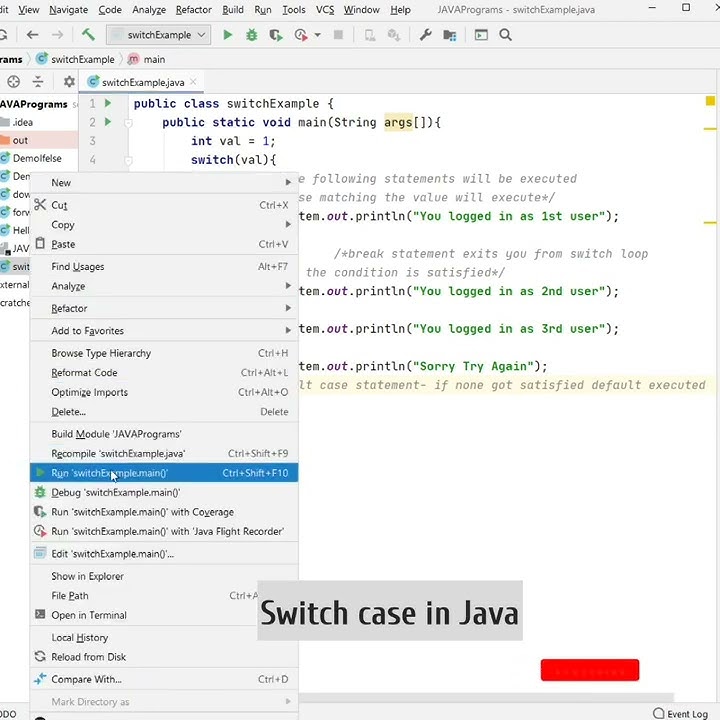The width and height of the screenshot is (720, 720).
Task: Click the Debug bug icon in toolbar
Action: point(252,35)
